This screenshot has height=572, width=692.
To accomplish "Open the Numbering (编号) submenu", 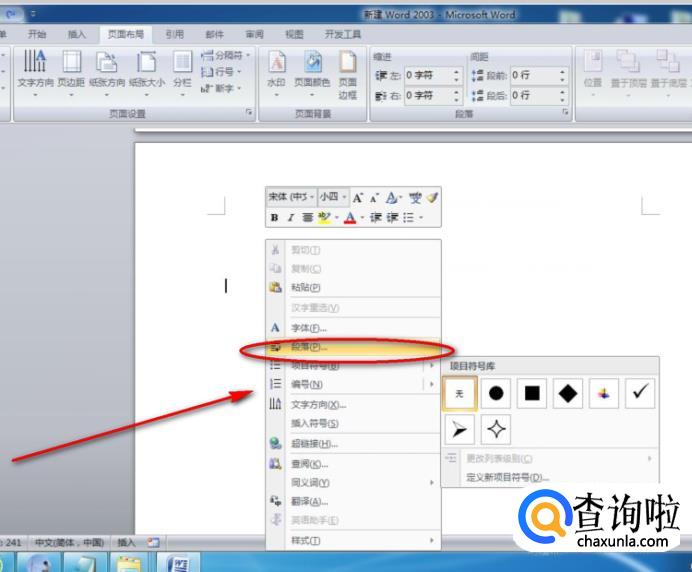I will [x=353, y=384].
